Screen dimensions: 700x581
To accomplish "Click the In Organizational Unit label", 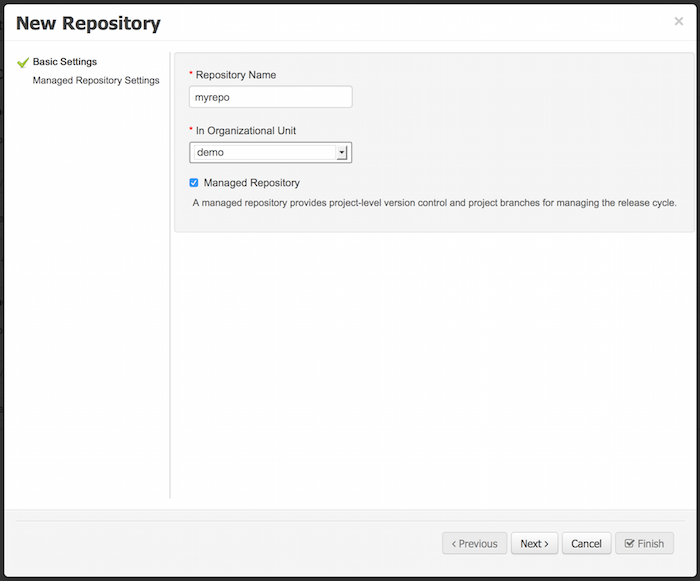I will coord(246,131).
